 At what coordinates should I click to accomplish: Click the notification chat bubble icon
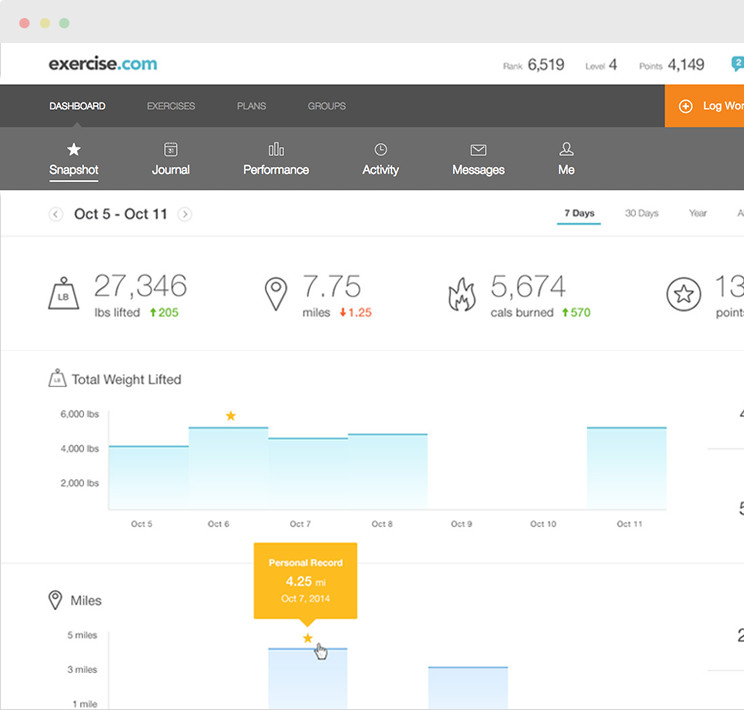(x=737, y=64)
